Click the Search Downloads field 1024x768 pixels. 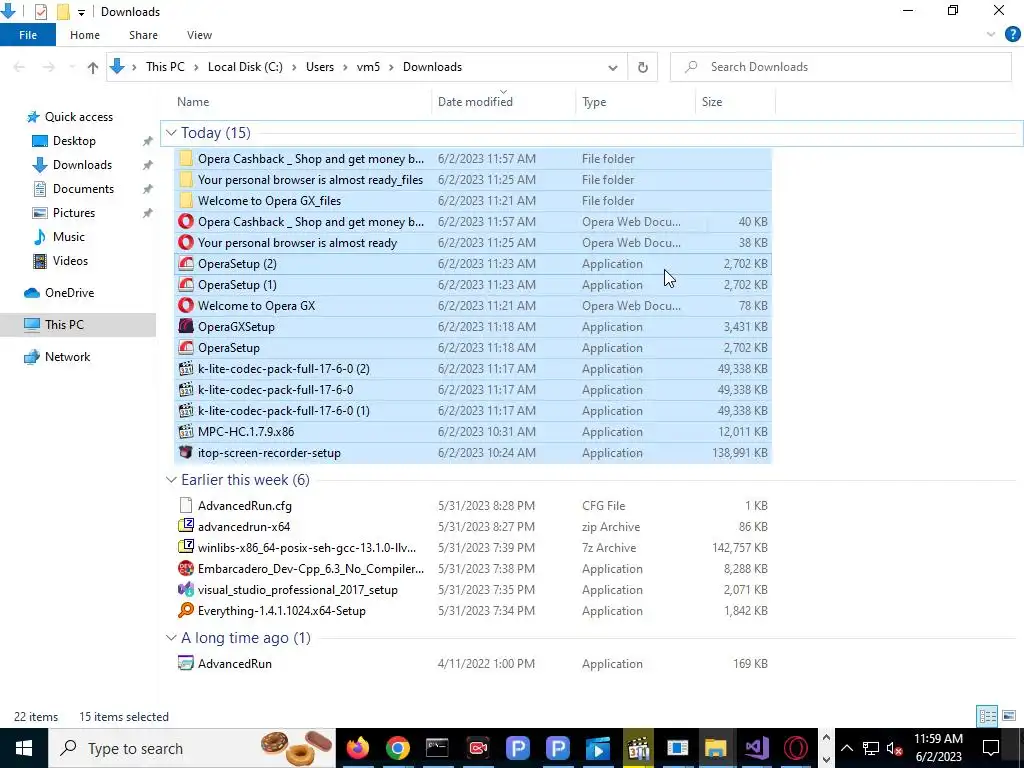(x=840, y=67)
